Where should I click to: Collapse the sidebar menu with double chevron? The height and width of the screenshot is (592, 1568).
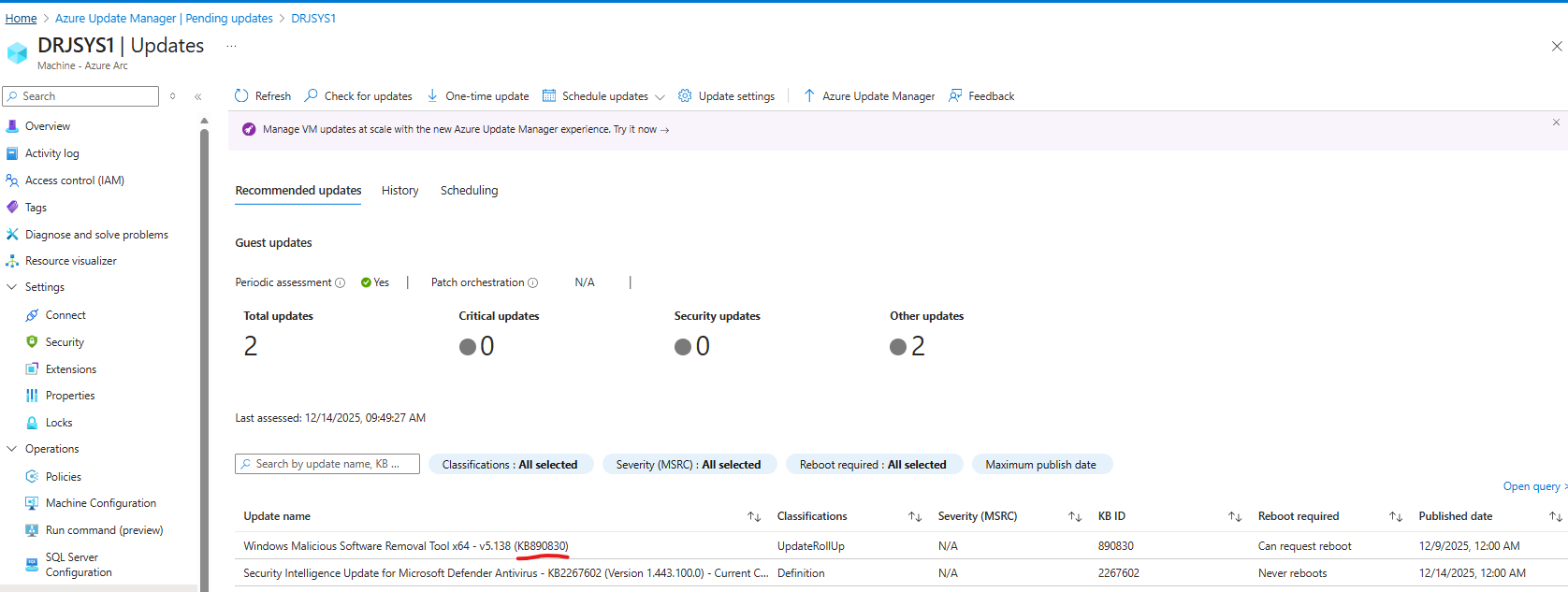(x=198, y=96)
